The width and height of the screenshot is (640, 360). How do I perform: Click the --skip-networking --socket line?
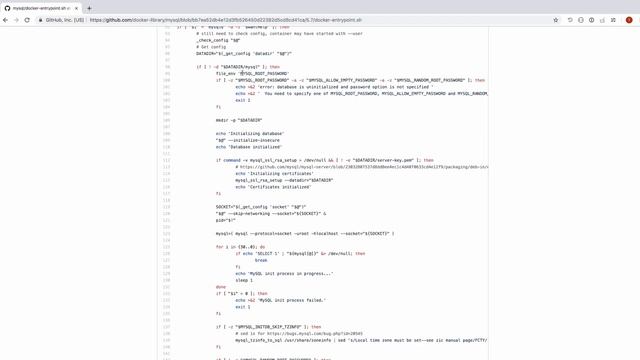pos(271,213)
